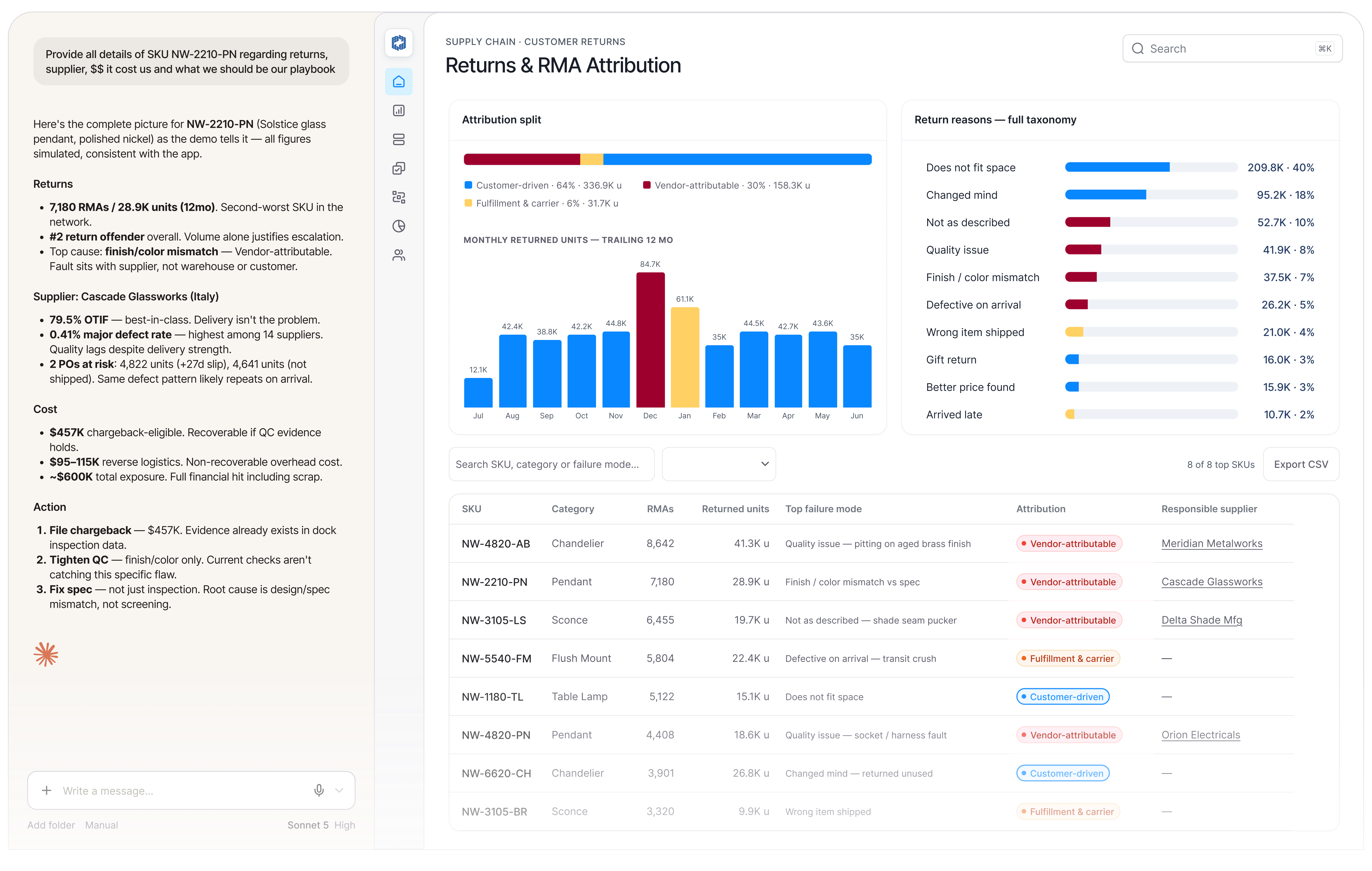1372x871 pixels.
Task: Click the plus attach icon in message box
Action: coord(47,790)
